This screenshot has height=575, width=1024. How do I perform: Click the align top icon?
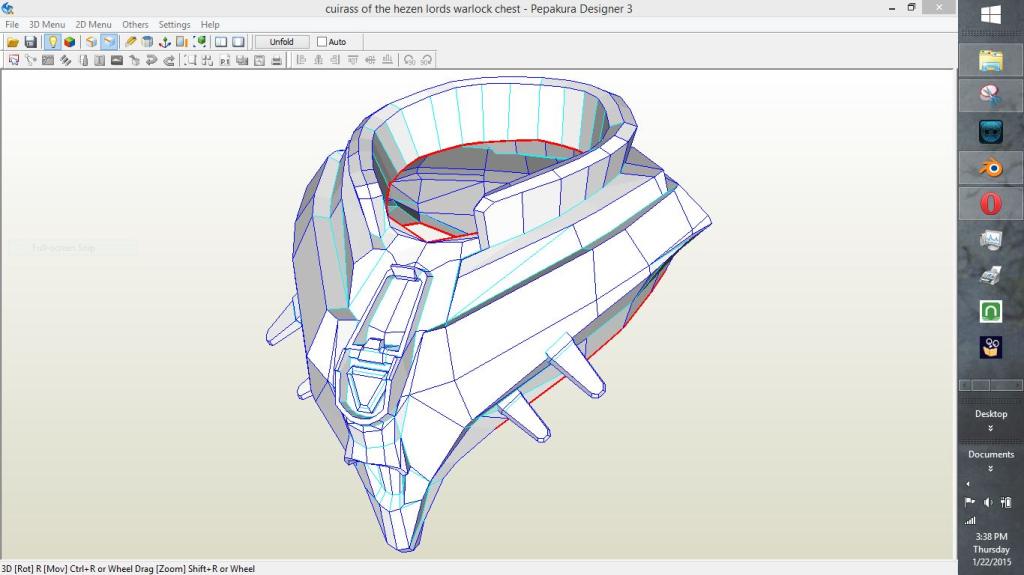(353, 60)
